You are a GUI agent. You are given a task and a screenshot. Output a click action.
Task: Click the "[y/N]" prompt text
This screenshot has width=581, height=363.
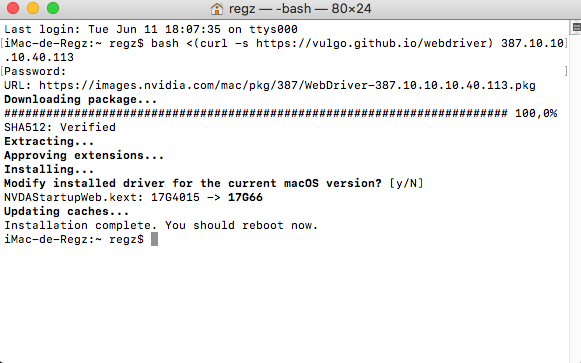[406, 183]
